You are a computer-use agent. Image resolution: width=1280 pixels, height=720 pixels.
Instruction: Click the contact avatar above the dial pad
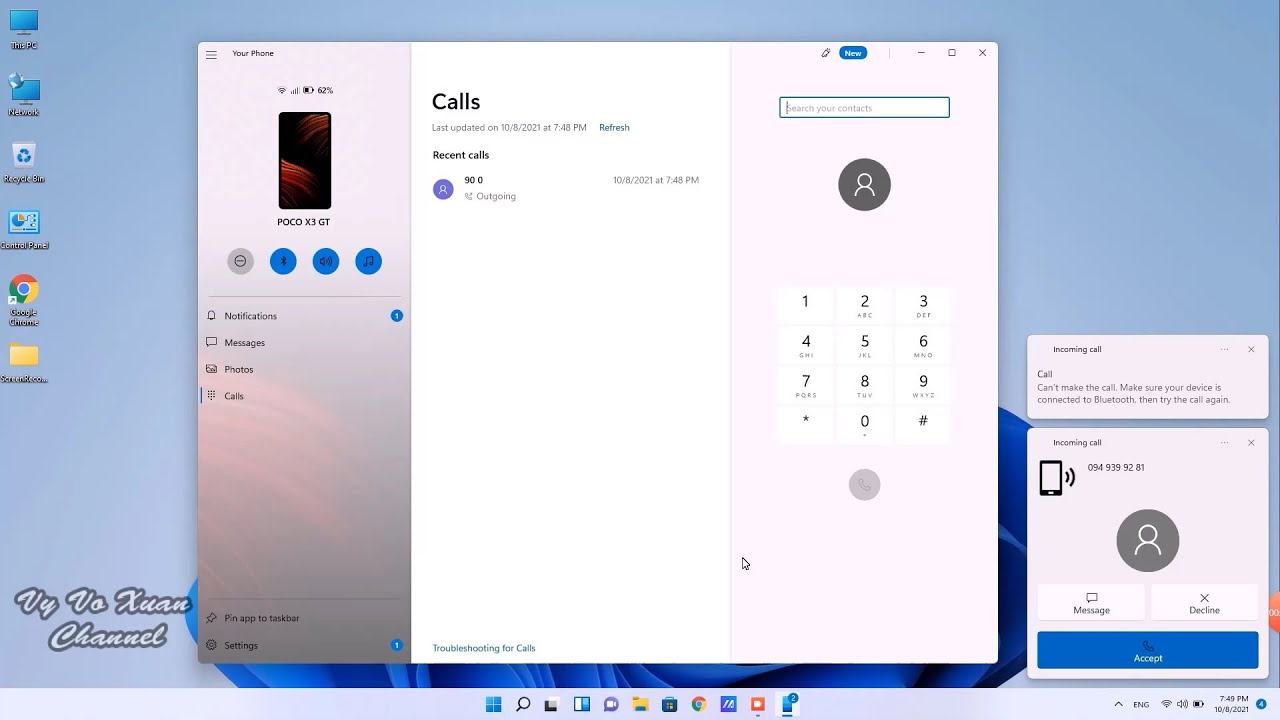864,185
